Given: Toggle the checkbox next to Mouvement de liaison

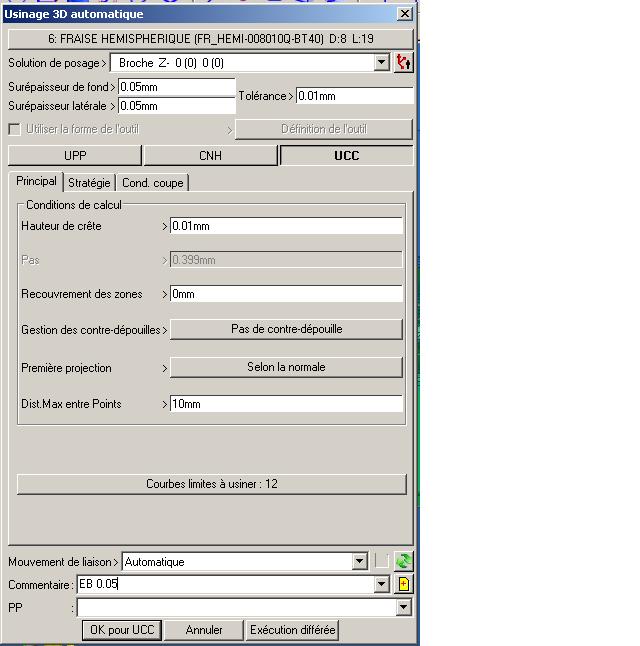Looking at the screenshot, I should click(382, 561).
